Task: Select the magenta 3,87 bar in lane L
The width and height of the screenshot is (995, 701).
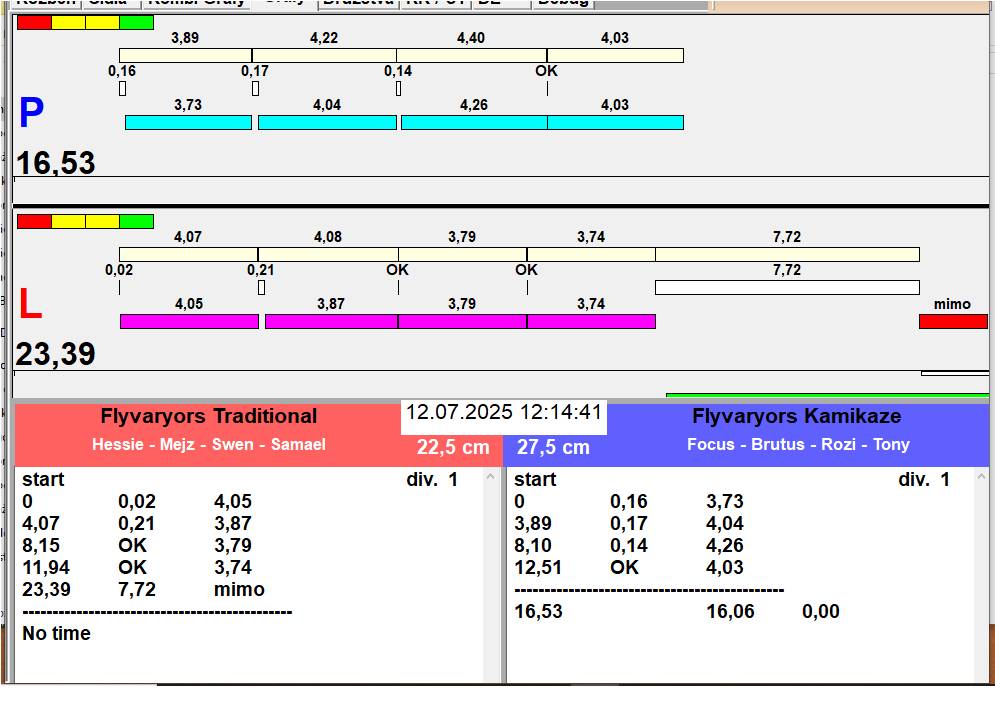Action: coord(331,321)
